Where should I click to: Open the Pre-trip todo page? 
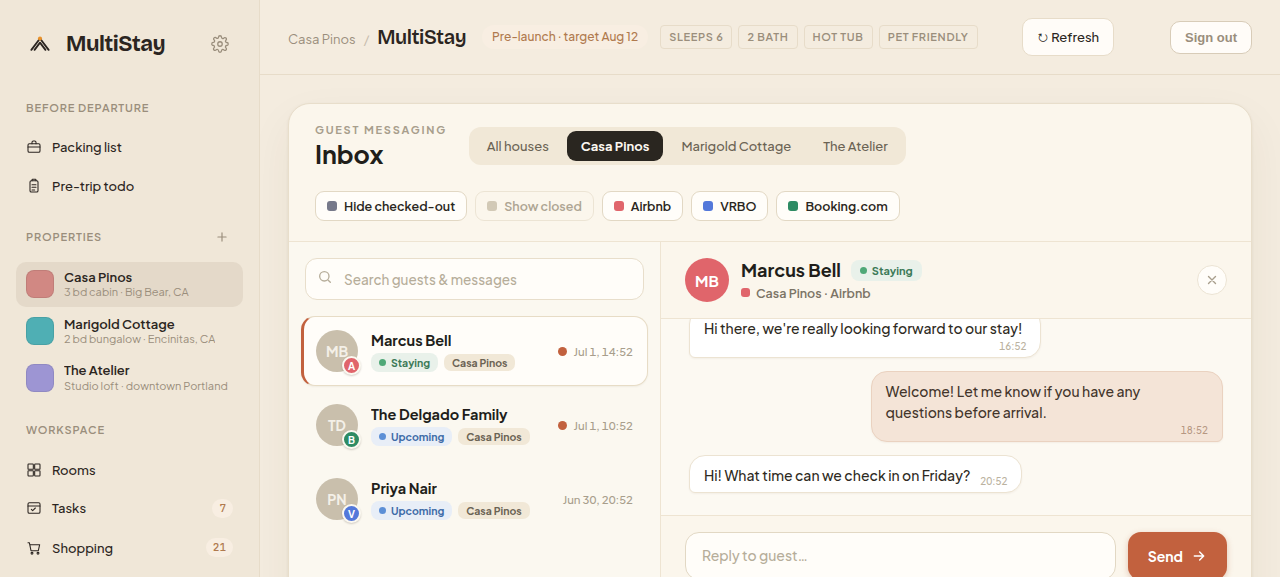click(x=129, y=186)
